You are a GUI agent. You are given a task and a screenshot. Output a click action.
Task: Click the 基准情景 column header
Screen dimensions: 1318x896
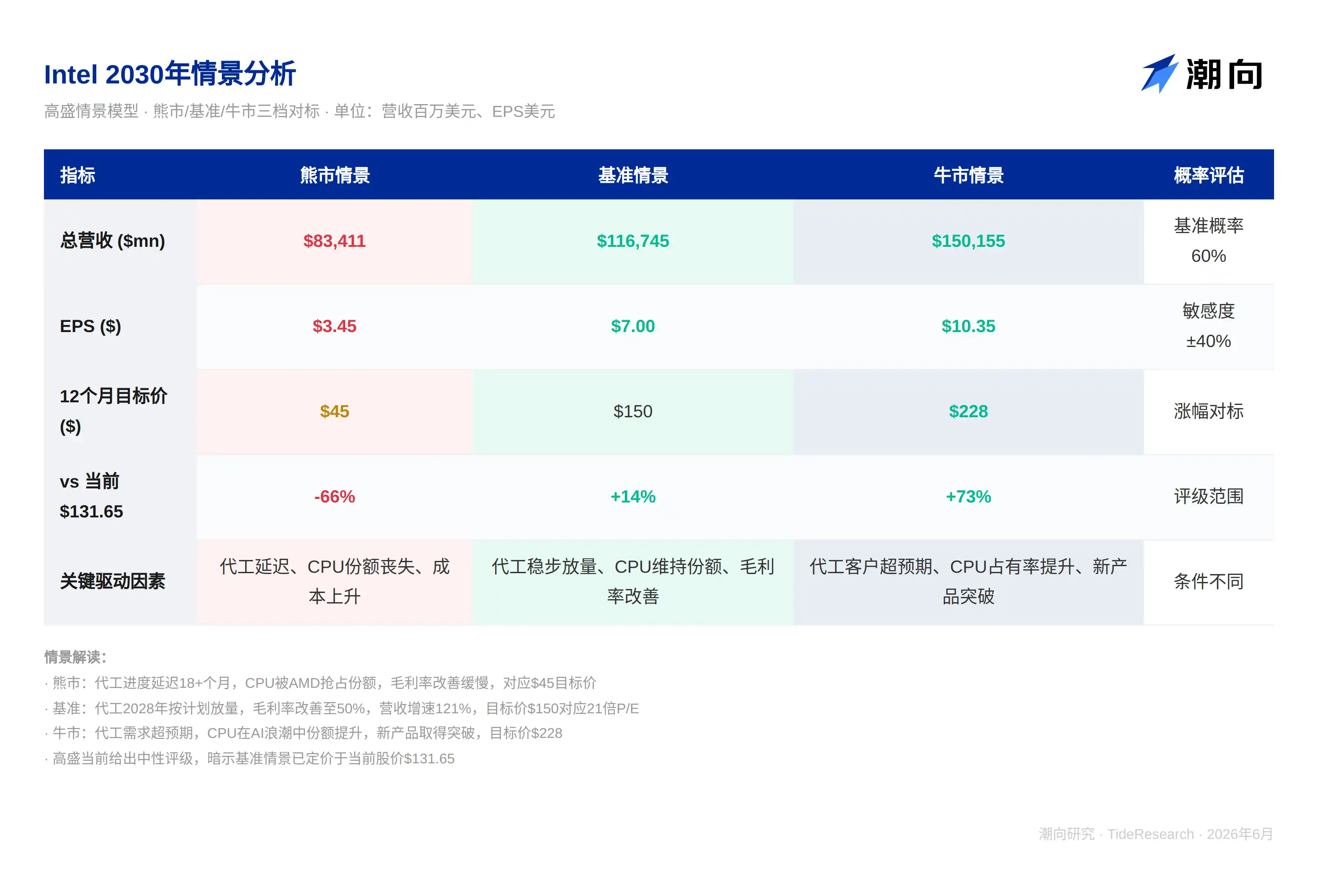(x=633, y=175)
